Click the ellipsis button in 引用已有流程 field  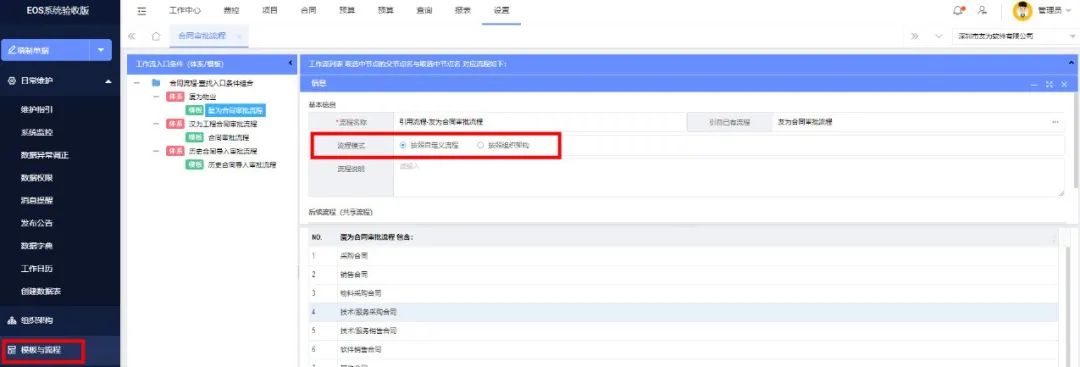pyautogui.click(x=1055, y=122)
